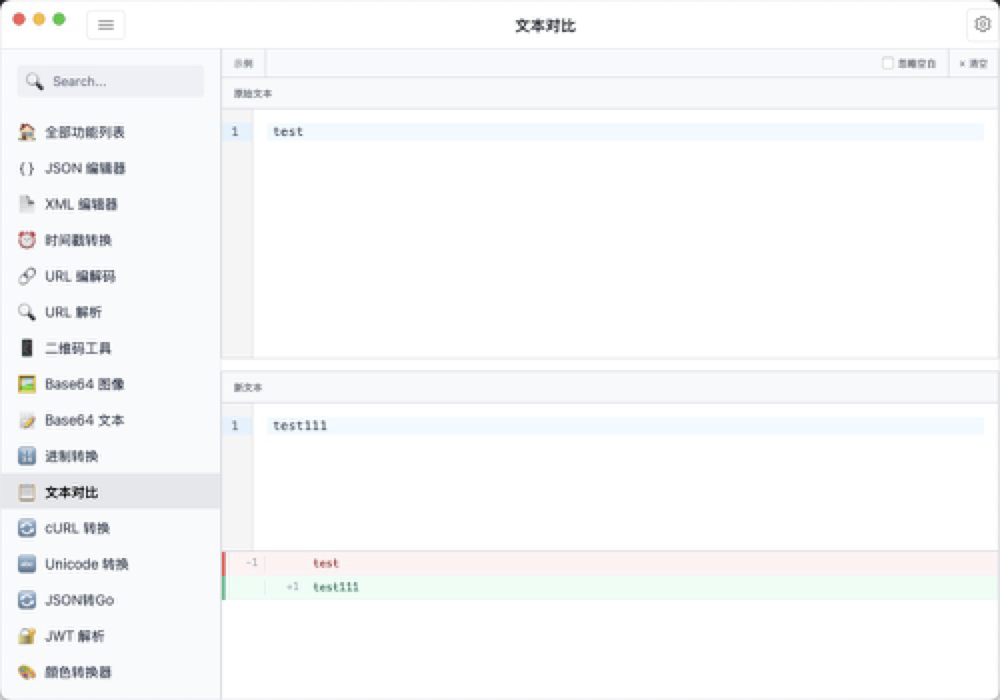The width and height of the screenshot is (1000, 700).
Task: Focus the Search input field
Action: 122,81
